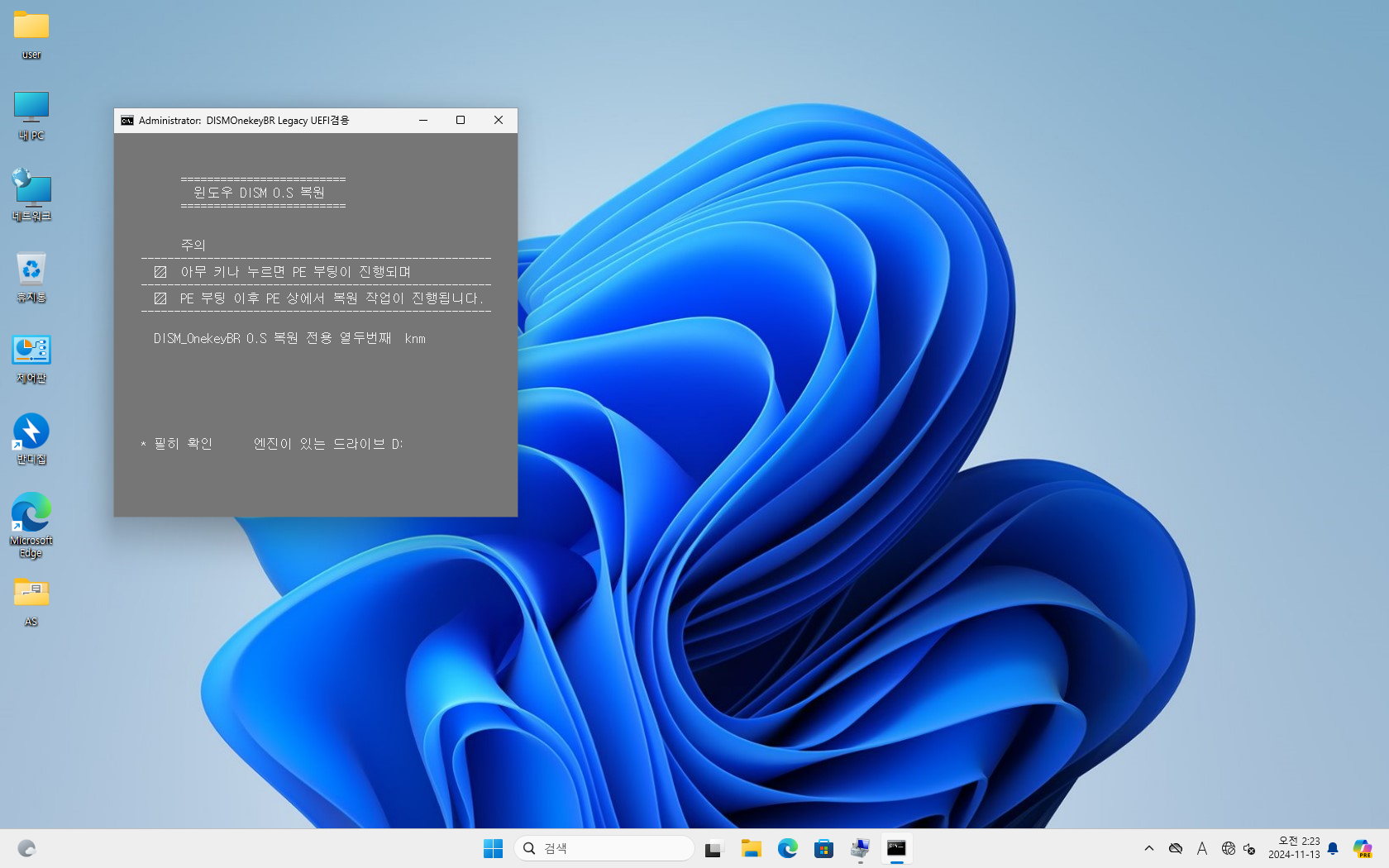Open the 네트워크 desktop icon
Viewport: 1389px width, 868px height.
coord(31,196)
